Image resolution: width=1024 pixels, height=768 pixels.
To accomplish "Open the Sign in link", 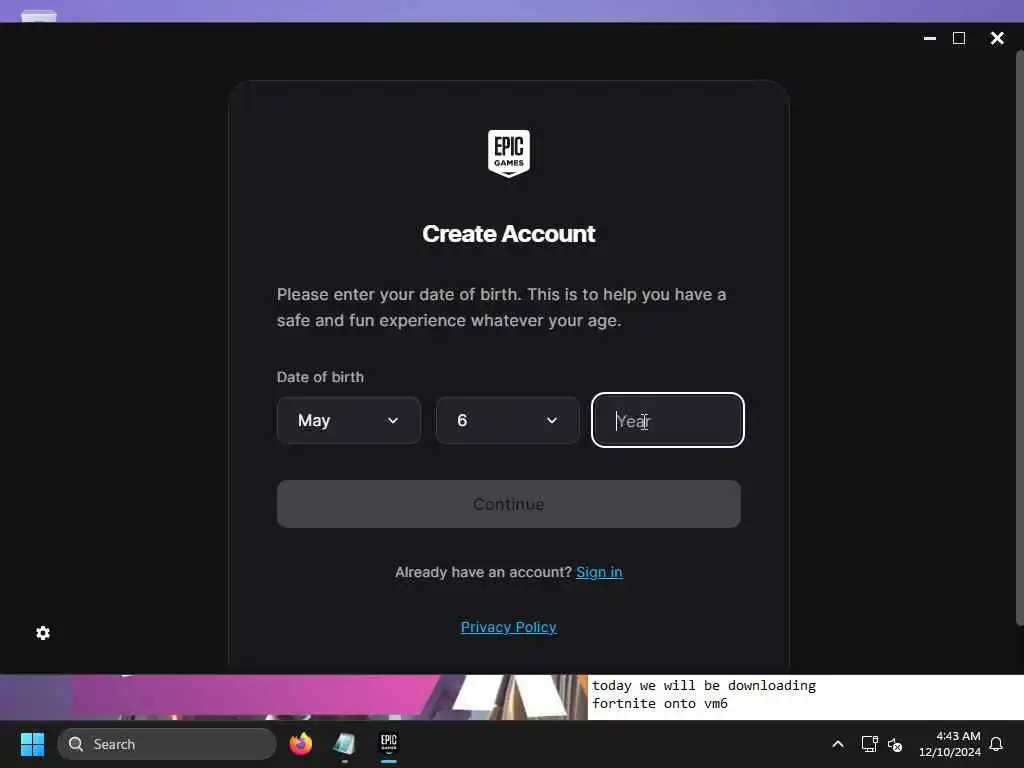I will click(599, 572).
